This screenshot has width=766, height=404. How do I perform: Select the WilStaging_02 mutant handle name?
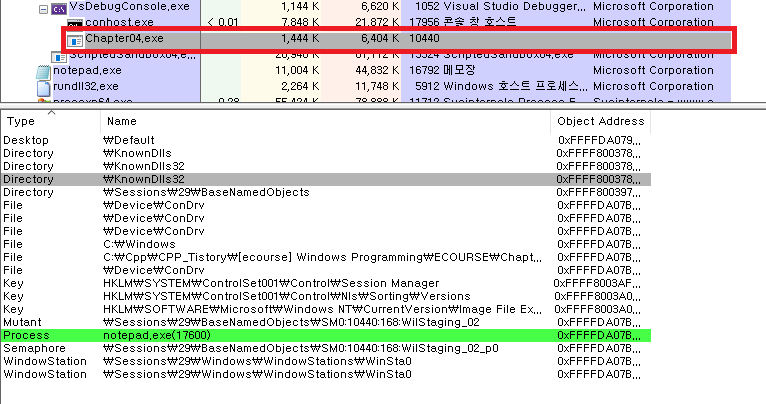[x=291, y=322]
